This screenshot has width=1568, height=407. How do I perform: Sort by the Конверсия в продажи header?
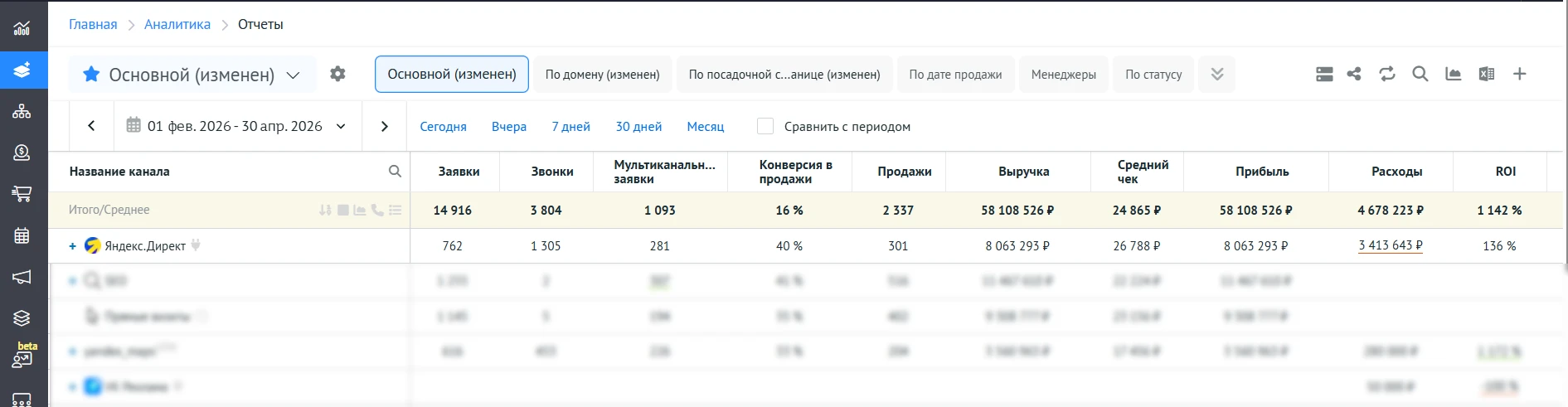[796, 172]
